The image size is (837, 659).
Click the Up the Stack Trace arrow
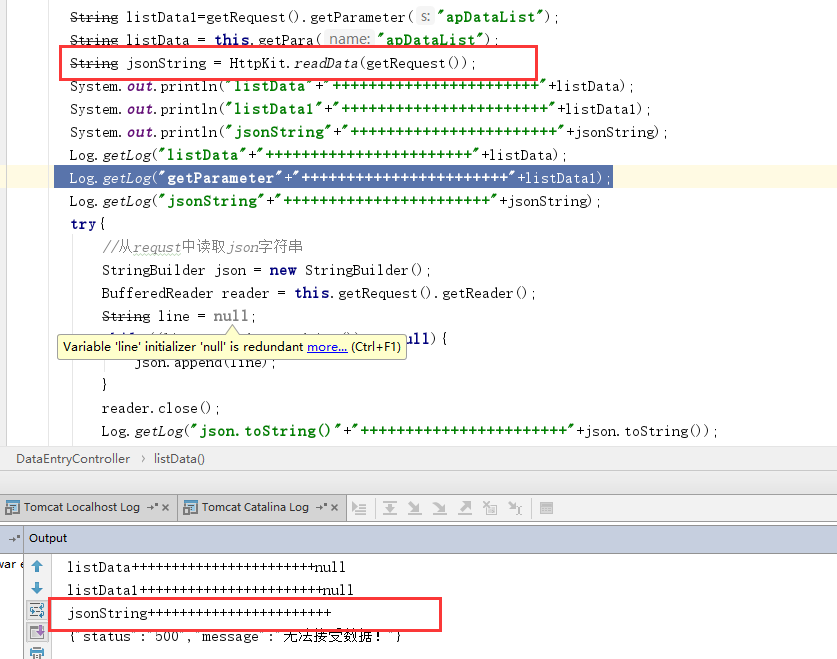[37, 566]
